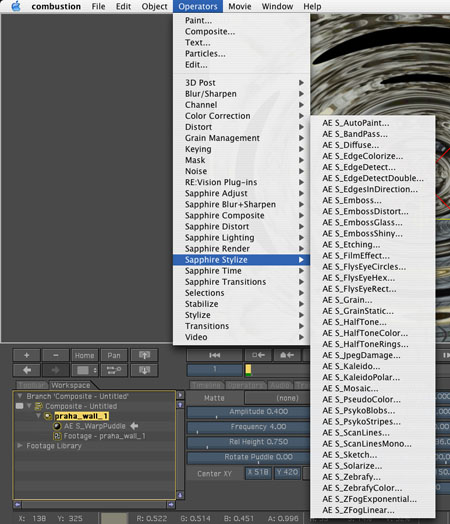Viewport: 450px width, 524px height.
Task: Jump to the first frame in playback controls
Action: (214, 355)
